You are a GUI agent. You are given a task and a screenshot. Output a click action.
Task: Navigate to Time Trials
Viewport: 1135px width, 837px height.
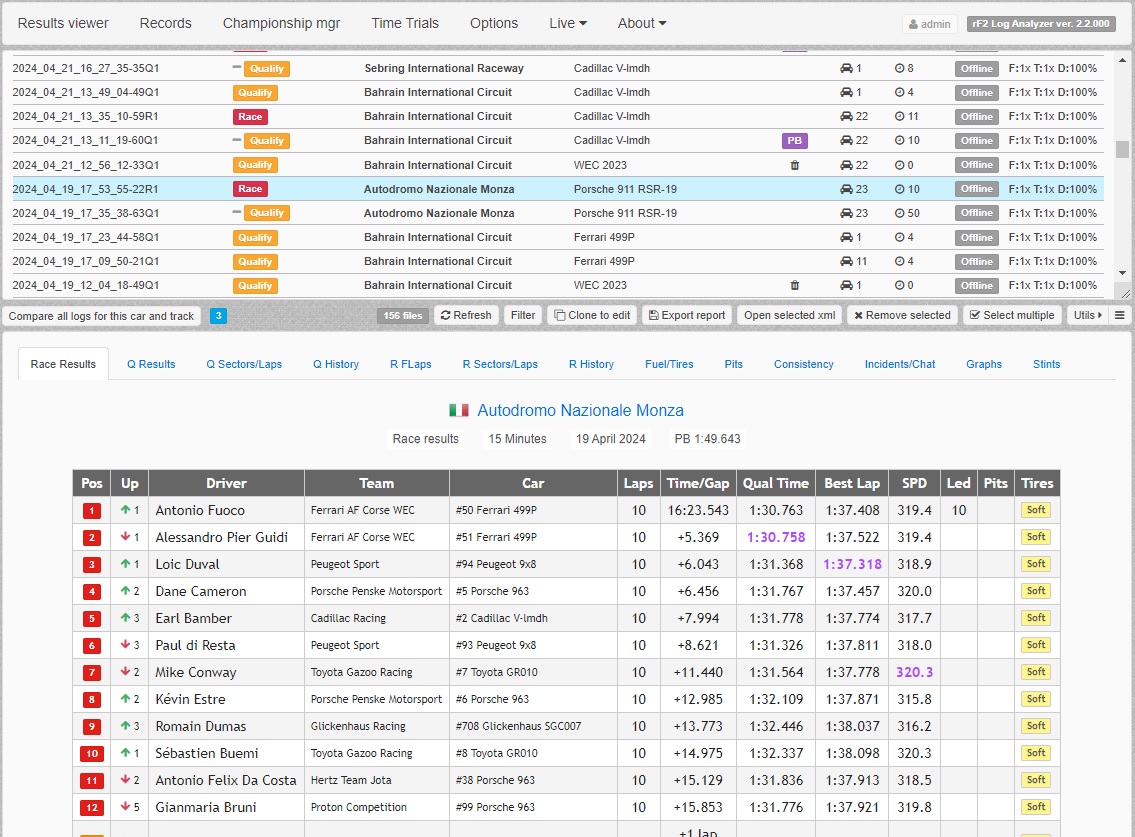(405, 23)
